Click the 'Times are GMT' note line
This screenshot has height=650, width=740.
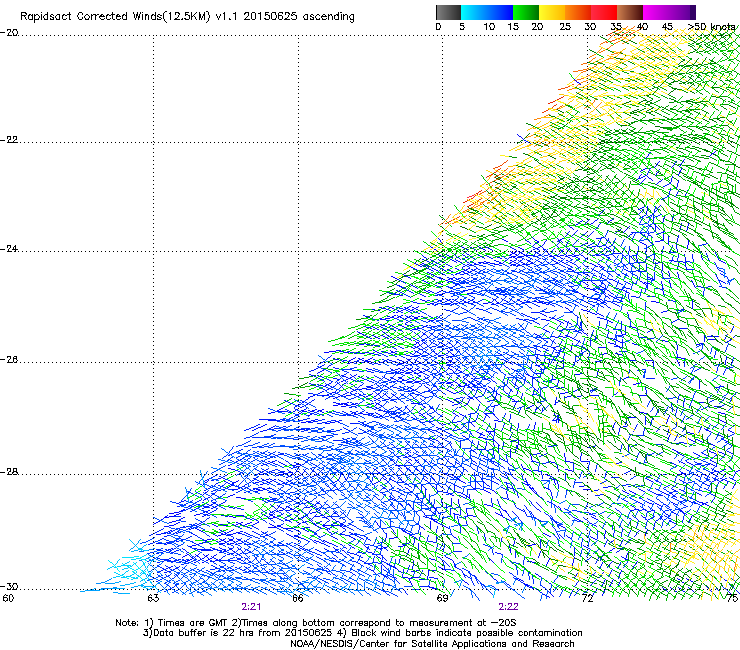[316, 623]
